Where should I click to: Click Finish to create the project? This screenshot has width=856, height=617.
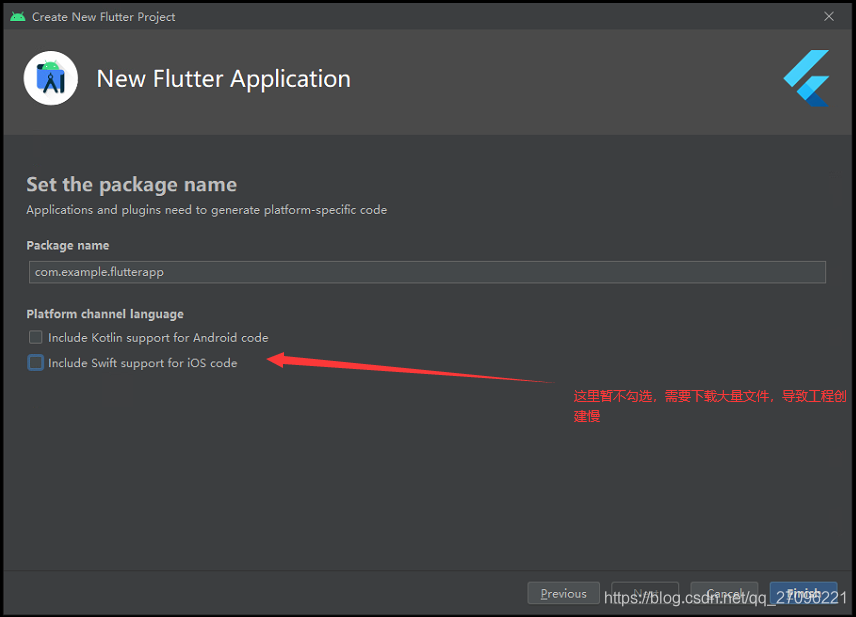803,593
